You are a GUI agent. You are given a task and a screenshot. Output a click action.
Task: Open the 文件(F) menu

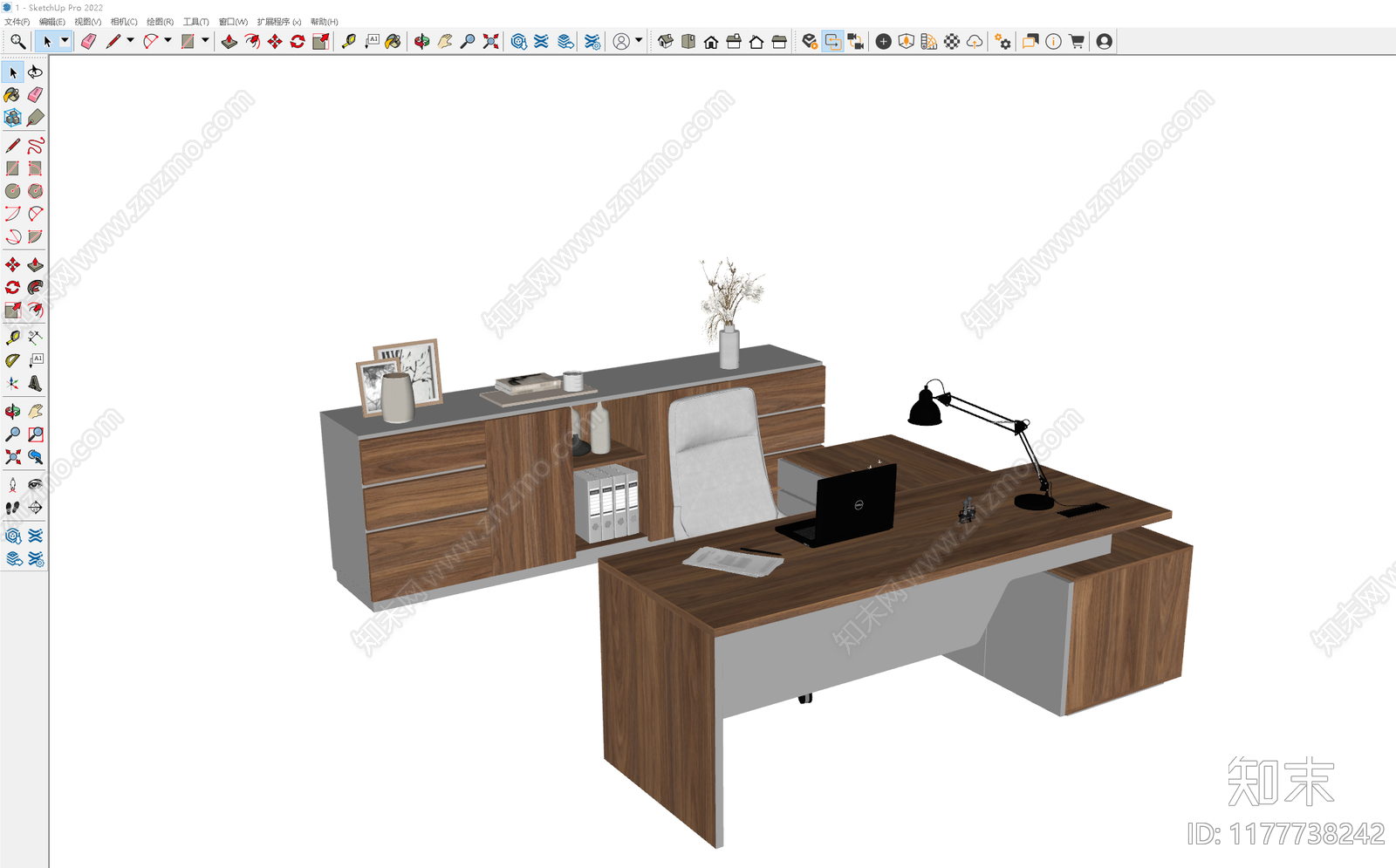[17, 22]
